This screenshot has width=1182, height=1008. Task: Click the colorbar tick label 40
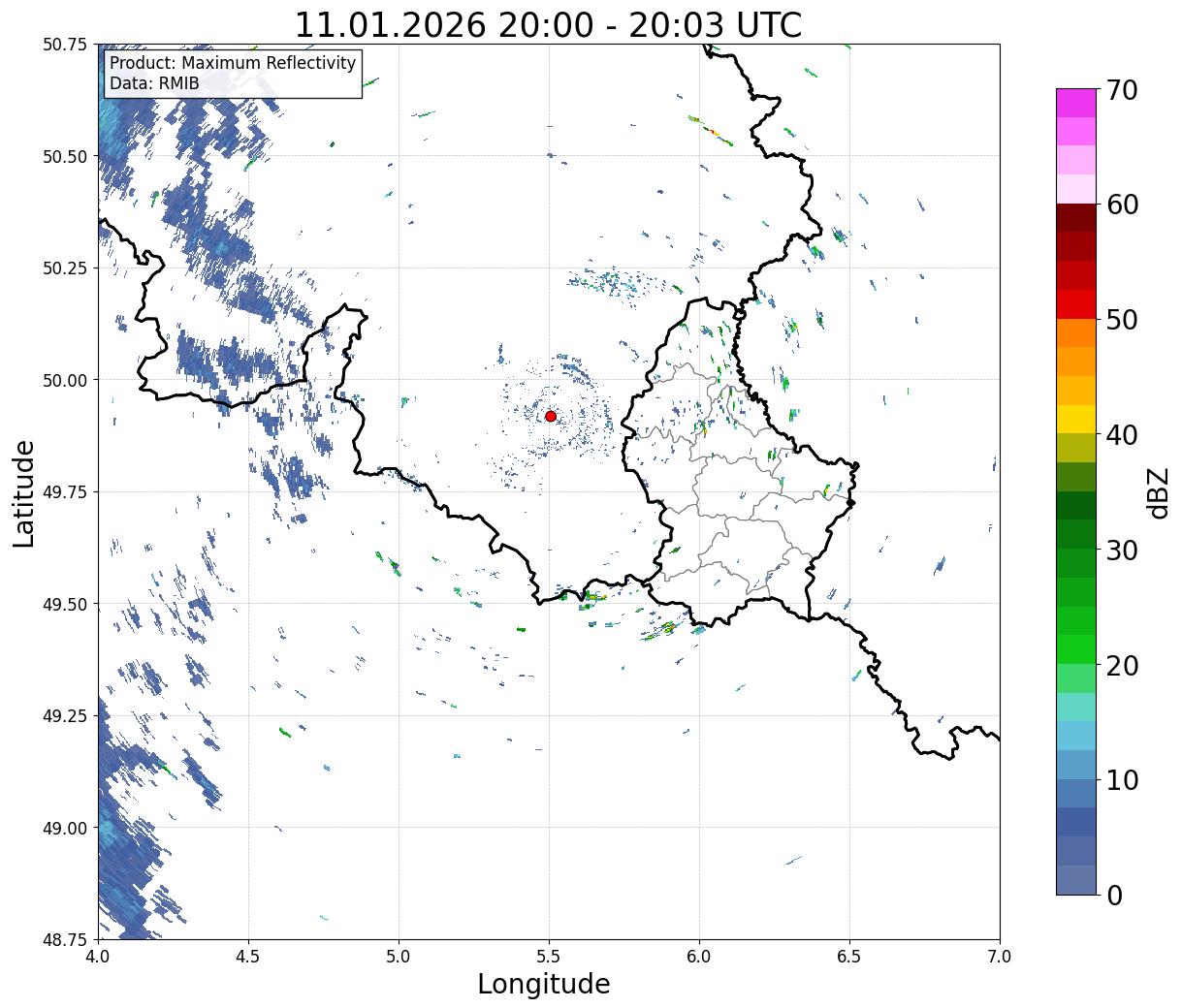(x=1121, y=434)
